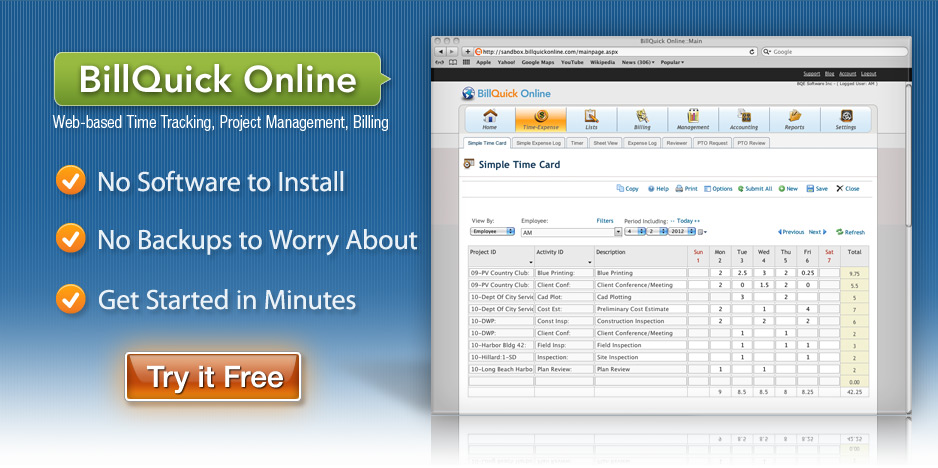Viewport: 938px width, 468px height.
Task: Click the Blog link in header
Action: coord(829,74)
